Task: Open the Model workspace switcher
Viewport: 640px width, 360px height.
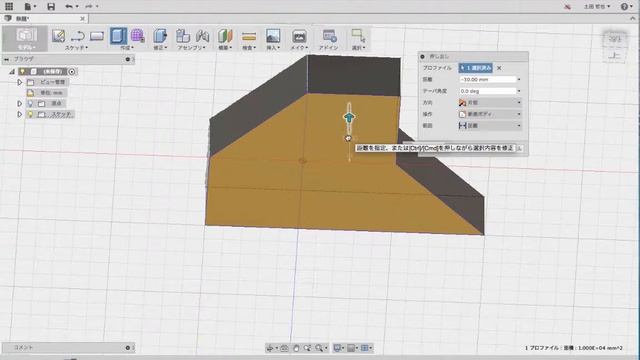Action: coord(26,38)
